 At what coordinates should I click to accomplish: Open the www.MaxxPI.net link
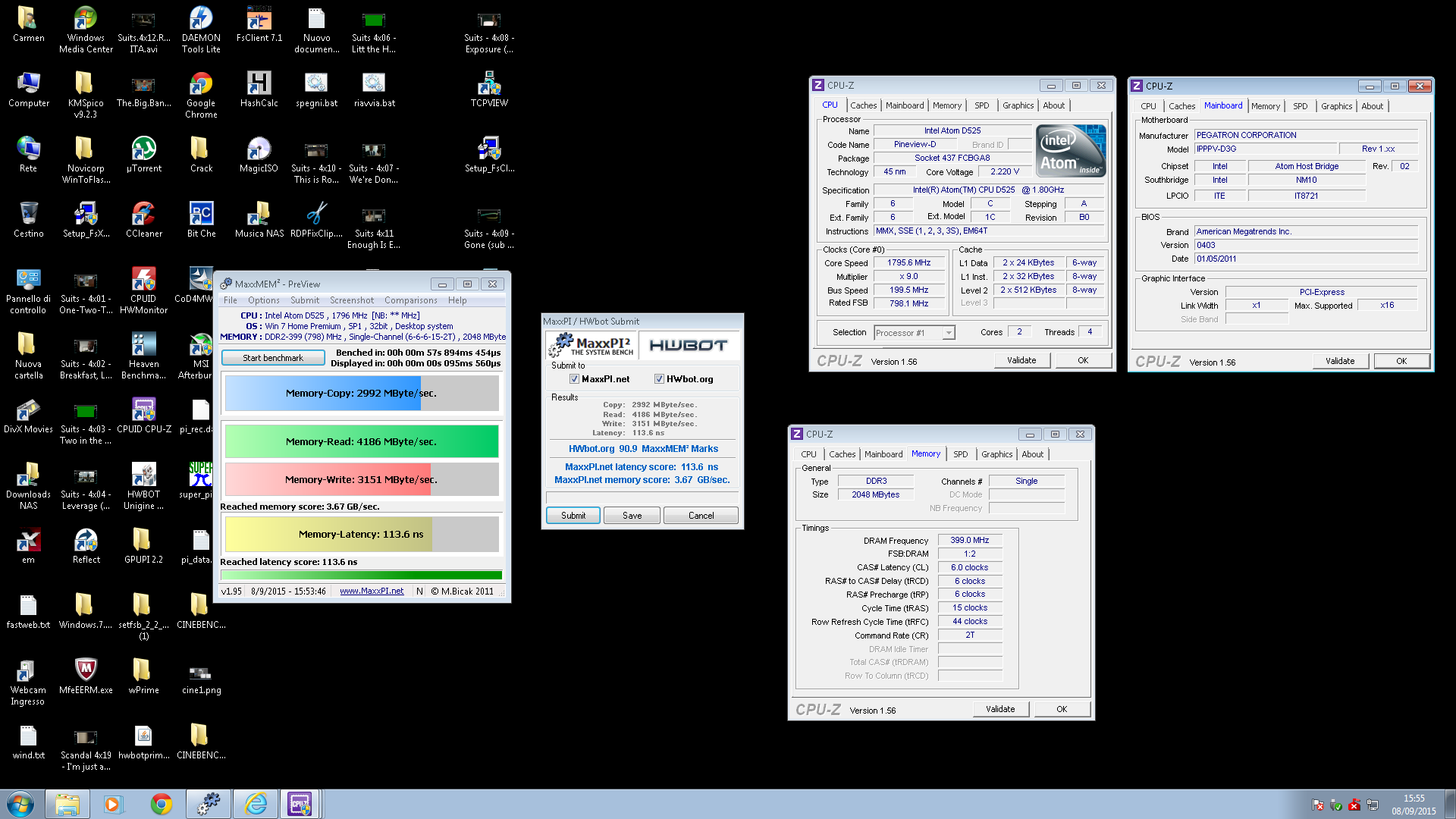pos(372,591)
